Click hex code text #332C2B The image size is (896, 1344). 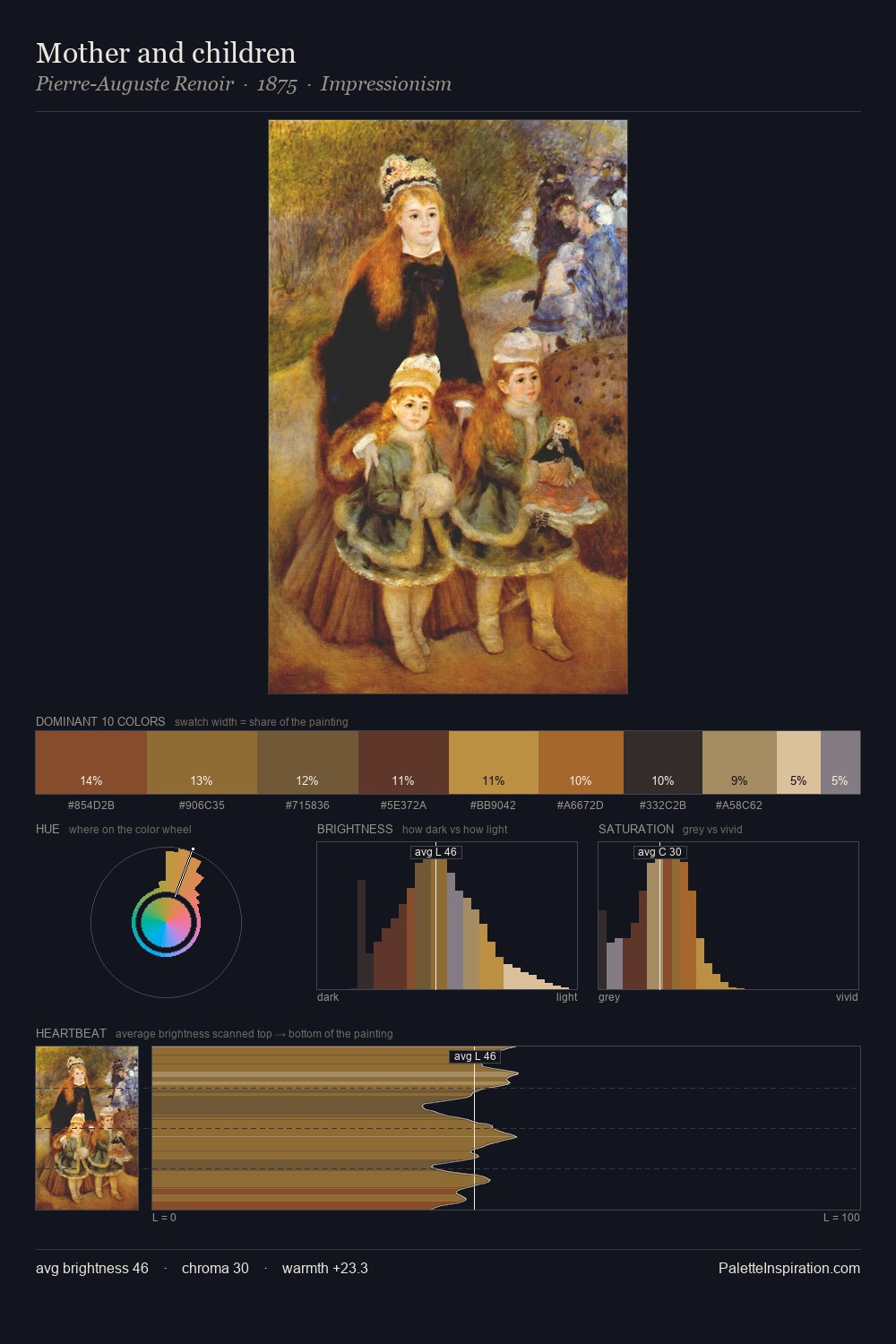point(663,806)
